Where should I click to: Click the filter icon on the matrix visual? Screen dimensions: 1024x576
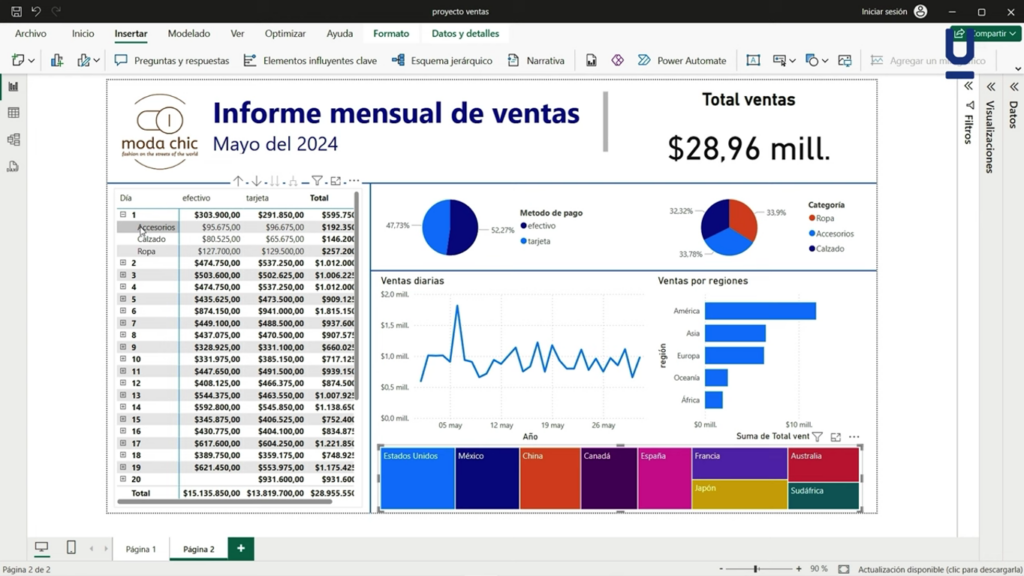pos(317,182)
